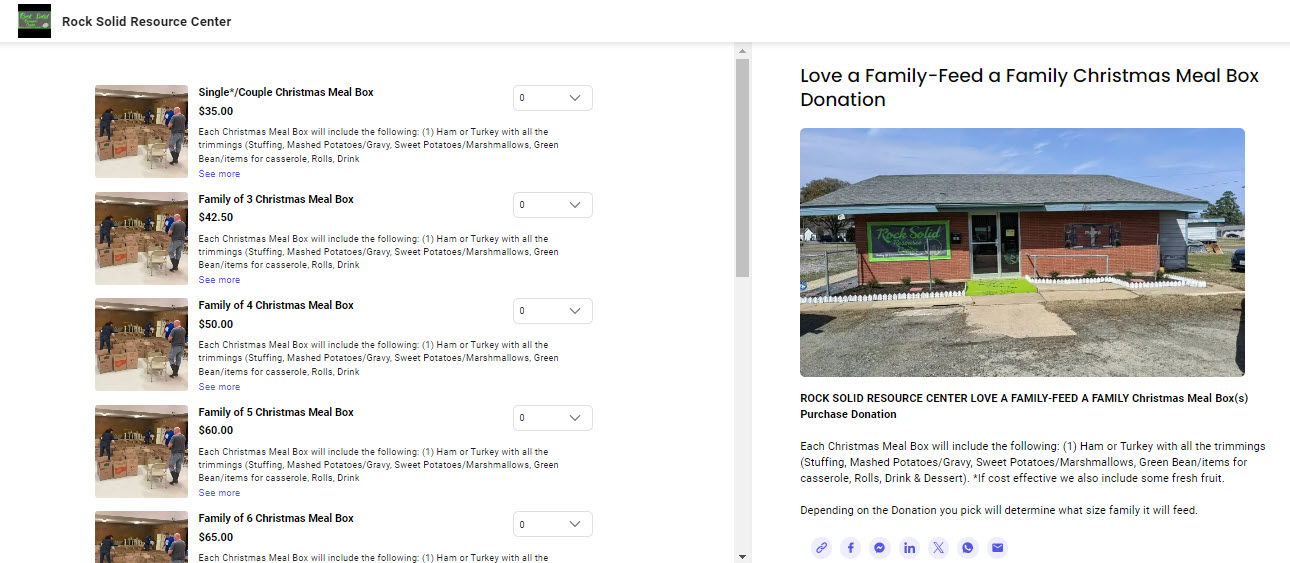Click the Rock Solid Resource Center logo
This screenshot has height=563, width=1290.
(34, 21)
